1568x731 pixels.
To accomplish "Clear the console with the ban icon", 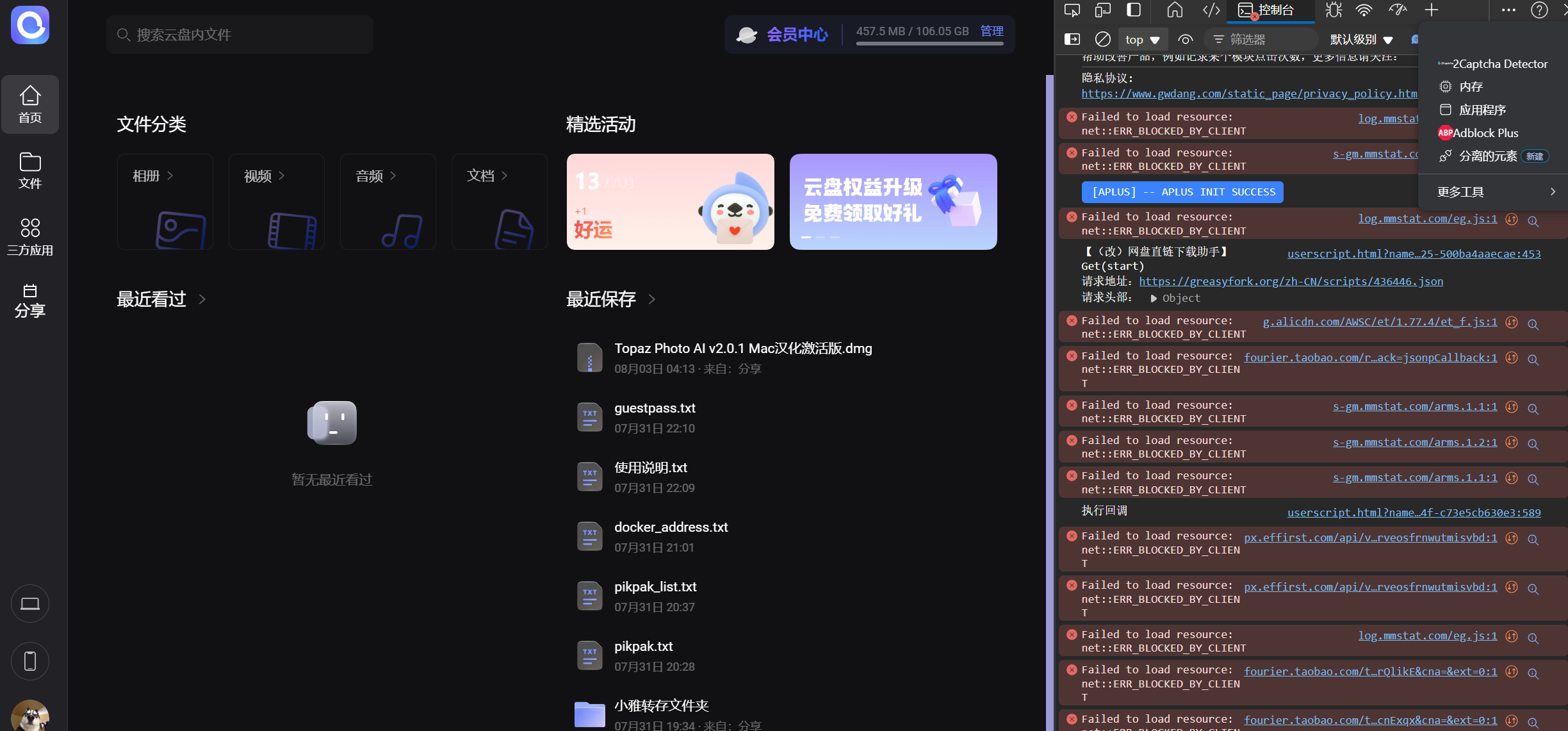I will pyautogui.click(x=1102, y=40).
